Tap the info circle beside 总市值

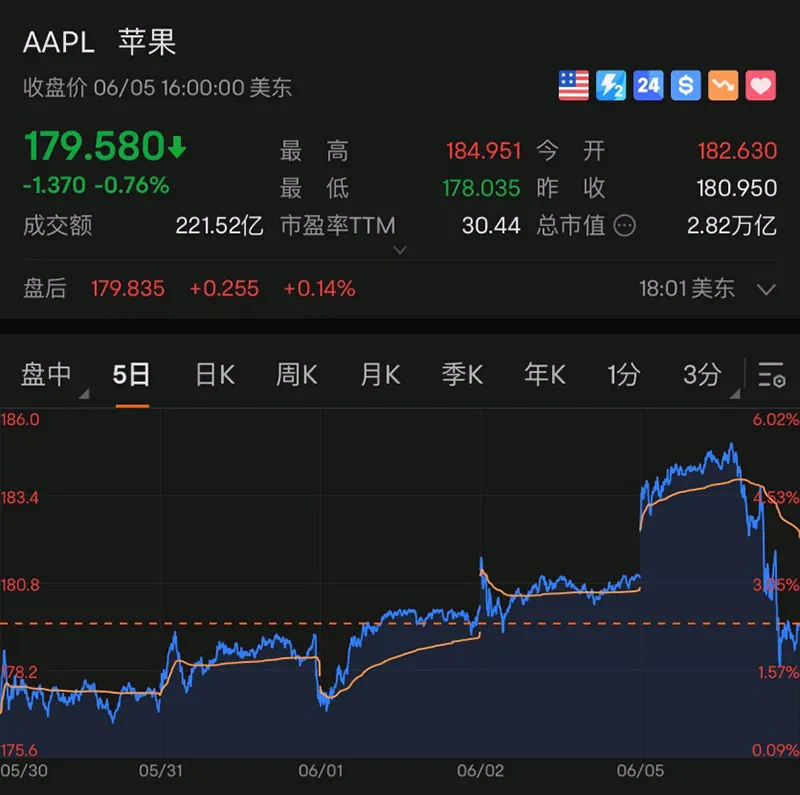pos(624,226)
